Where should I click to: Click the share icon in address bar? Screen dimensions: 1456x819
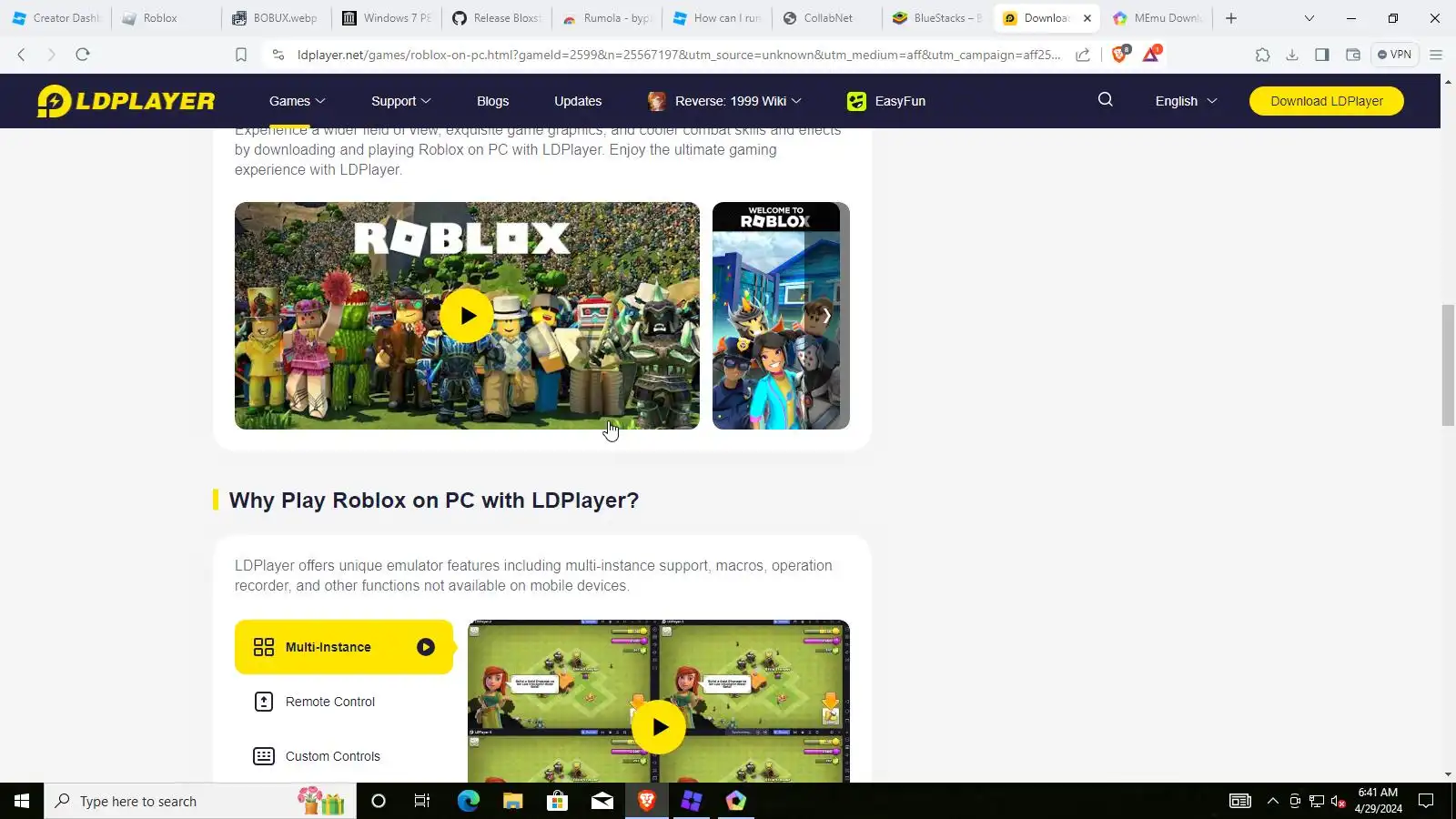(1083, 55)
